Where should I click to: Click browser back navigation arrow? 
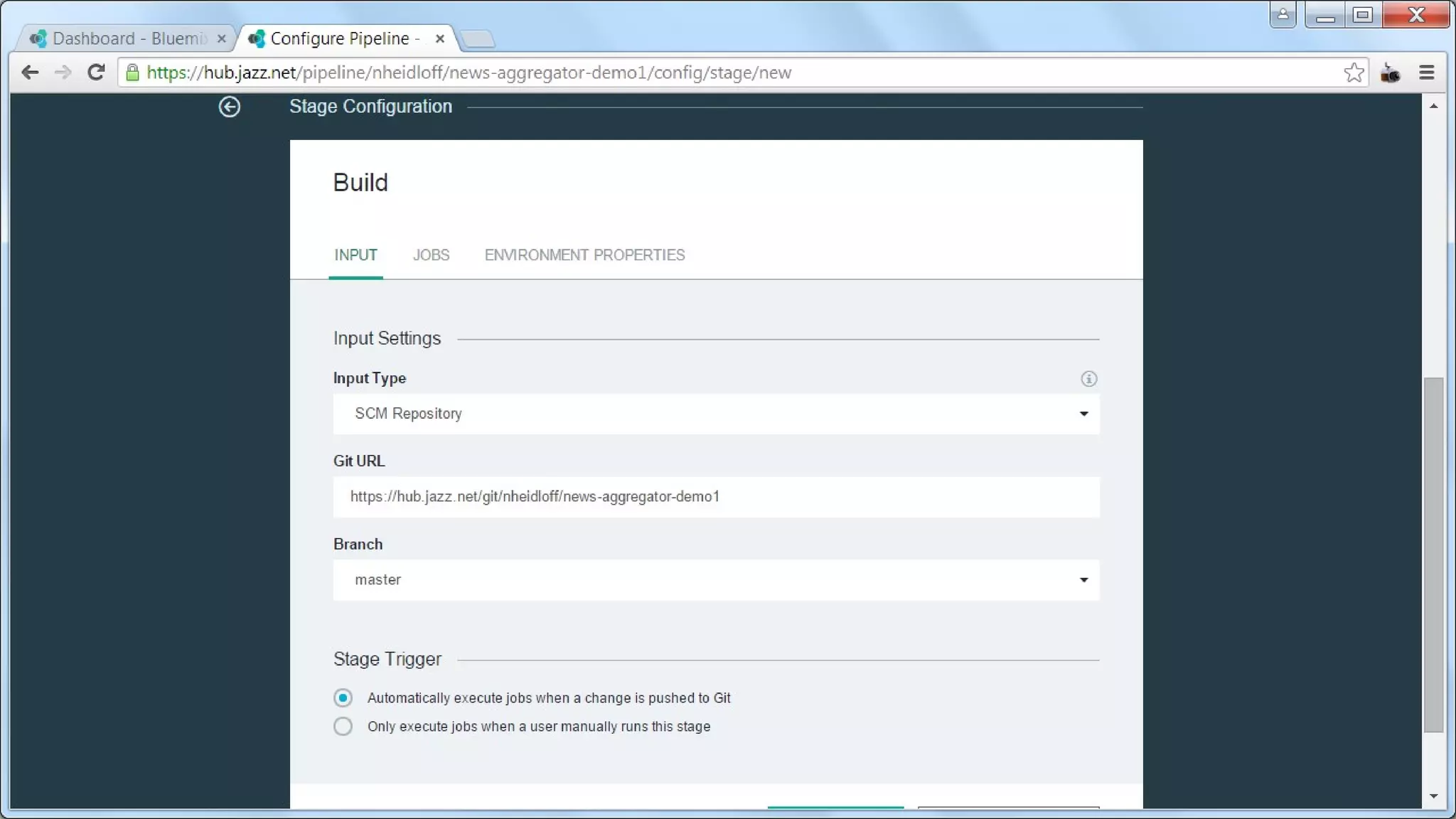tap(30, 73)
